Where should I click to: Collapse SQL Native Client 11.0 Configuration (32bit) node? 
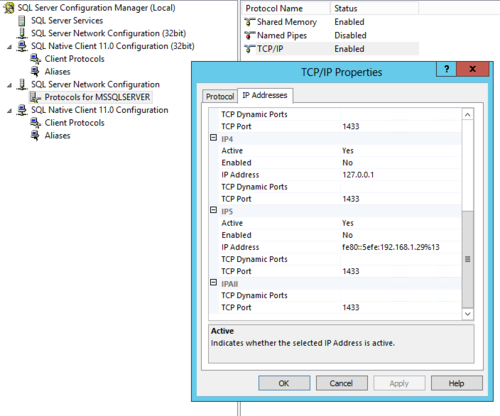click(9, 47)
